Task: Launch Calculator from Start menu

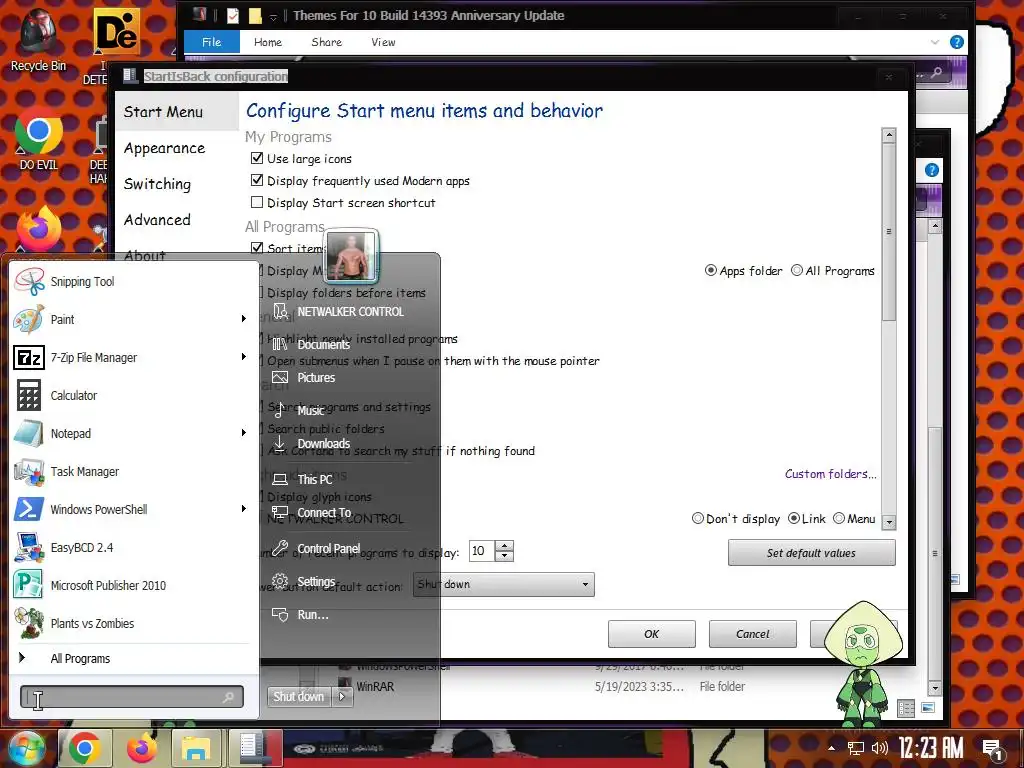Action: tap(131, 395)
